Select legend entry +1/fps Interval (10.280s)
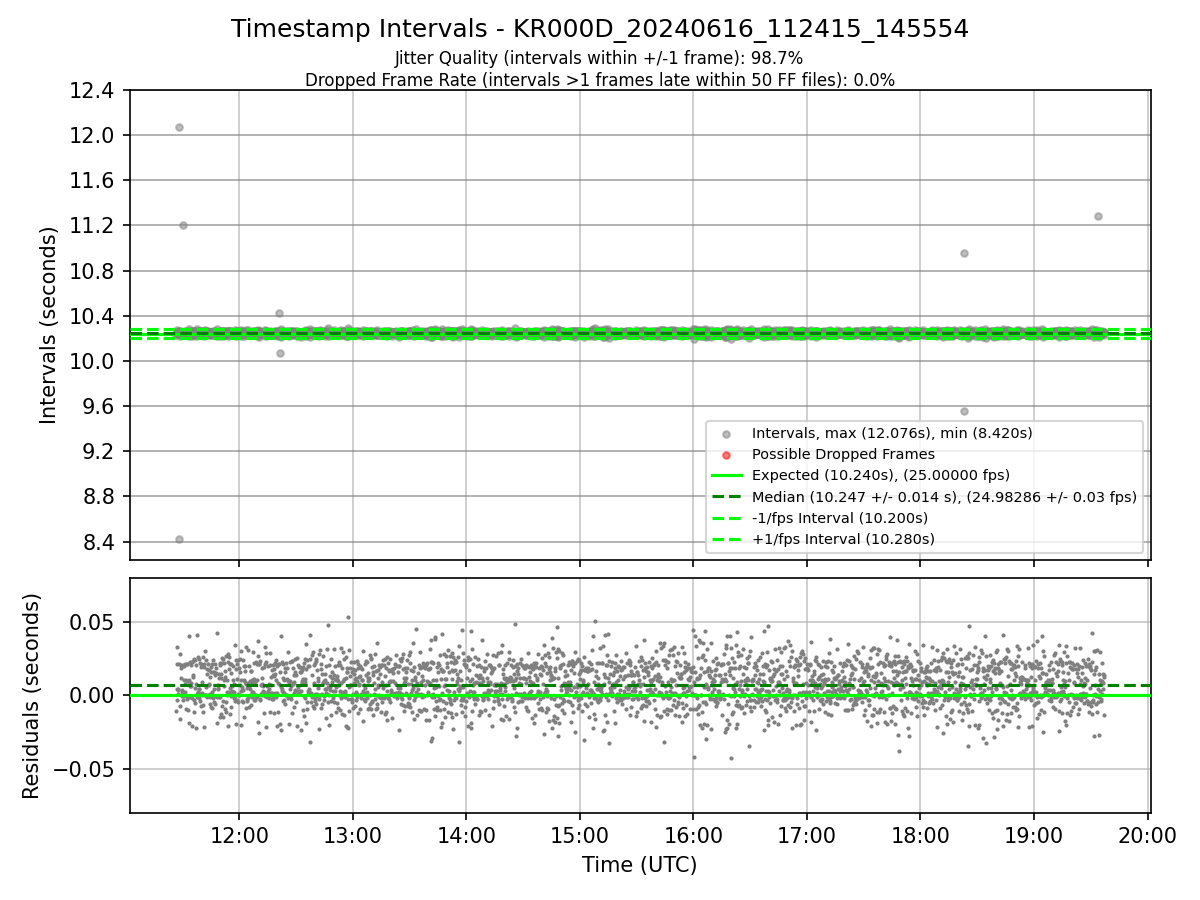Screen dimensions: 1200x900 843,539
